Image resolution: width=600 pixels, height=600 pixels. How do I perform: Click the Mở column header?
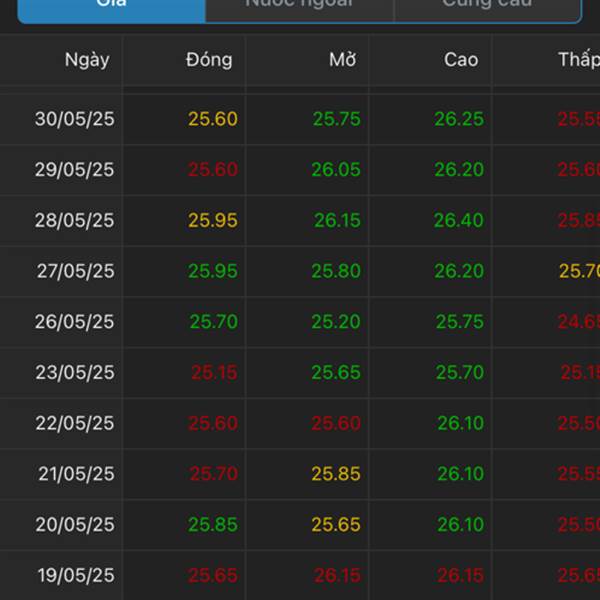(342, 60)
